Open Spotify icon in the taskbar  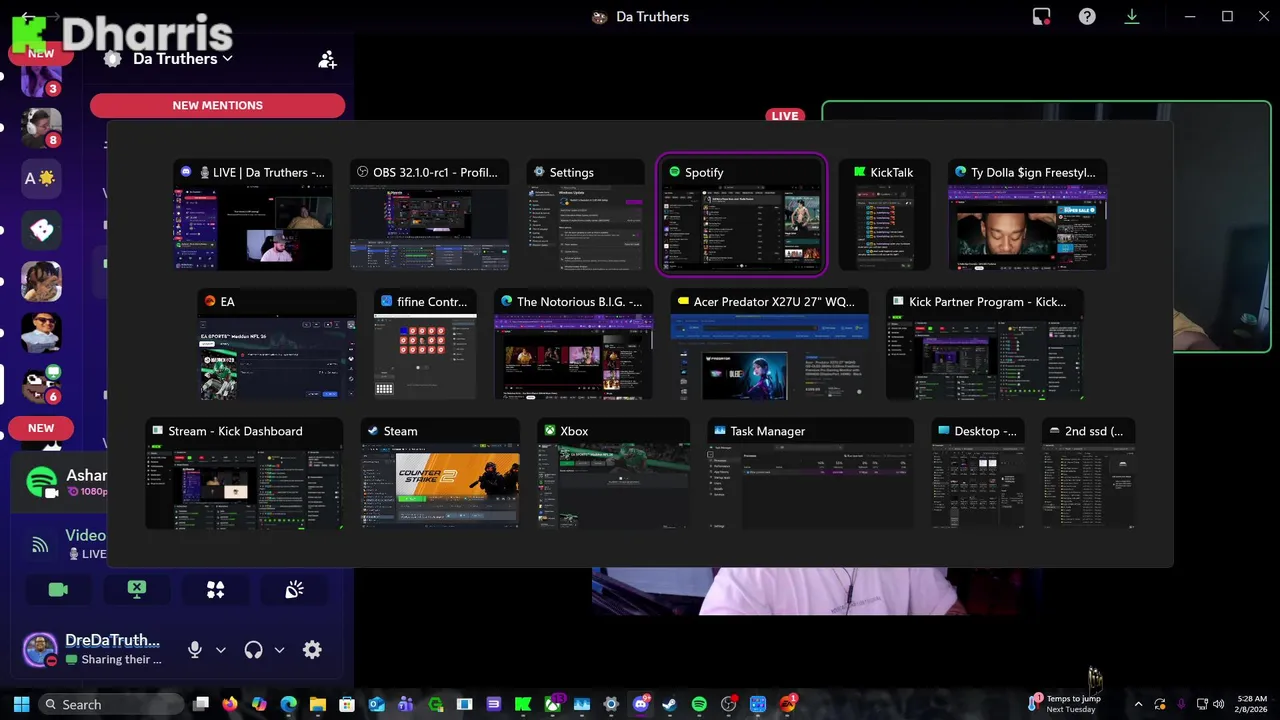699,704
